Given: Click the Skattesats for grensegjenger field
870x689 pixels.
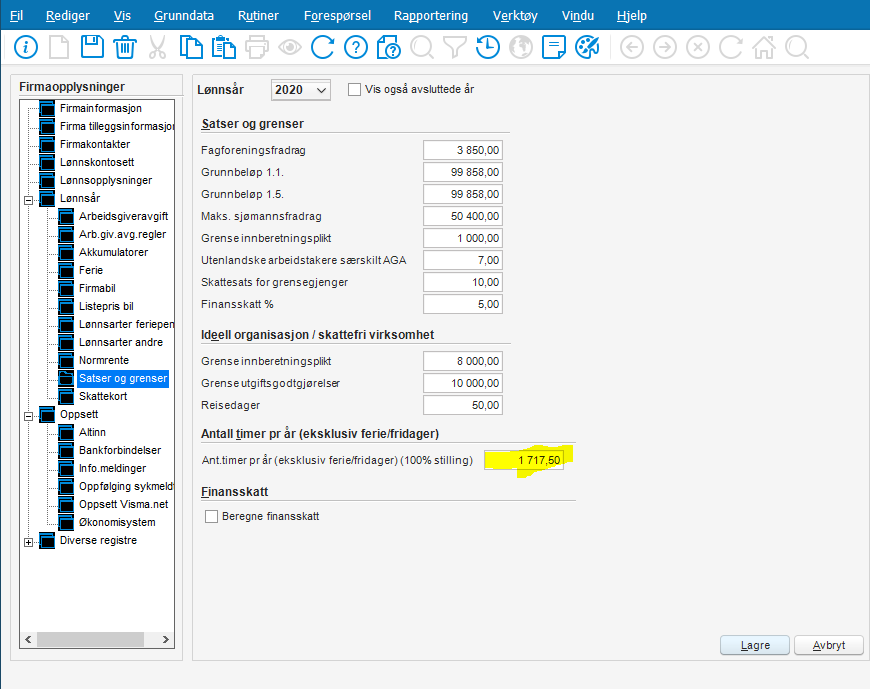Looking at the screenshot, I should (463, 282).
